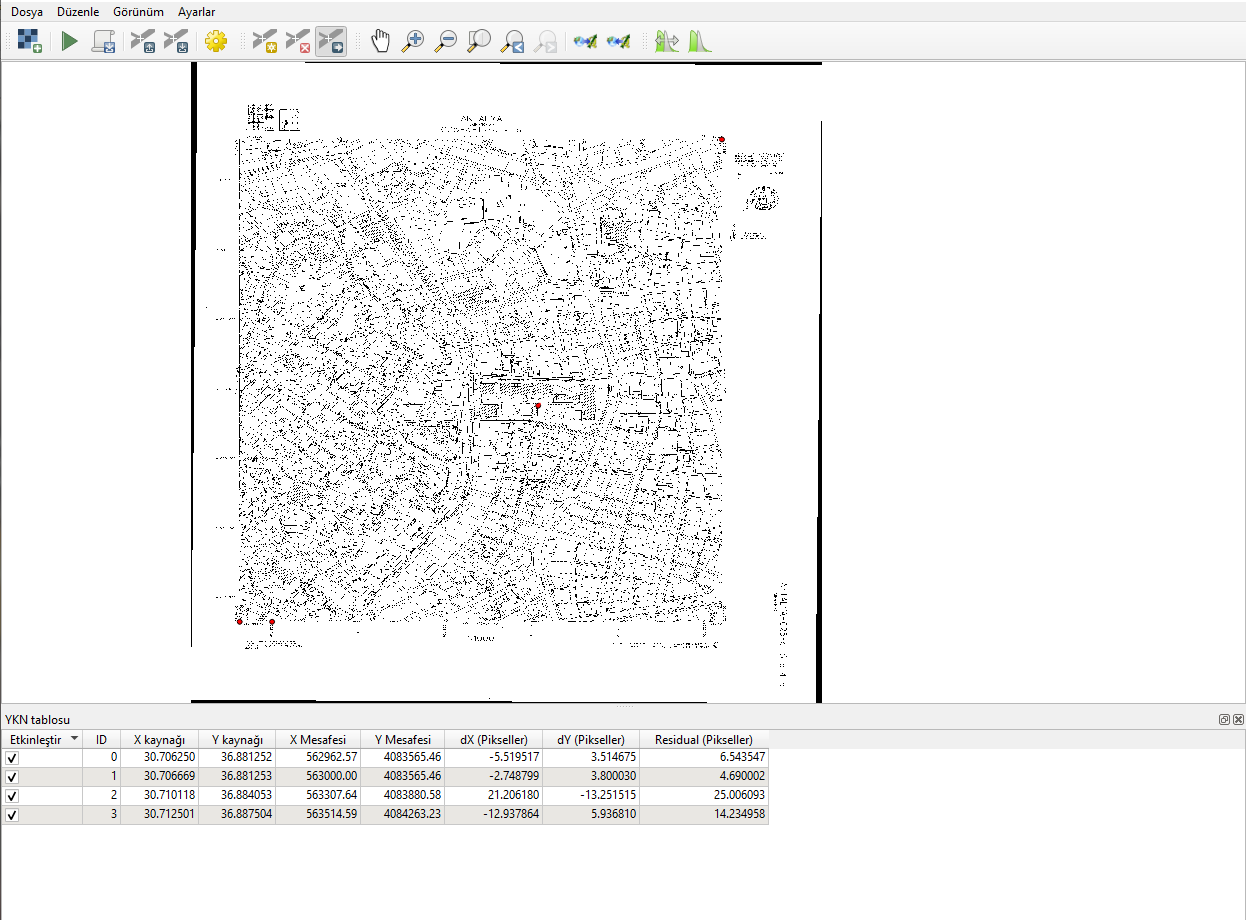Select the Add Point tool

264,41
